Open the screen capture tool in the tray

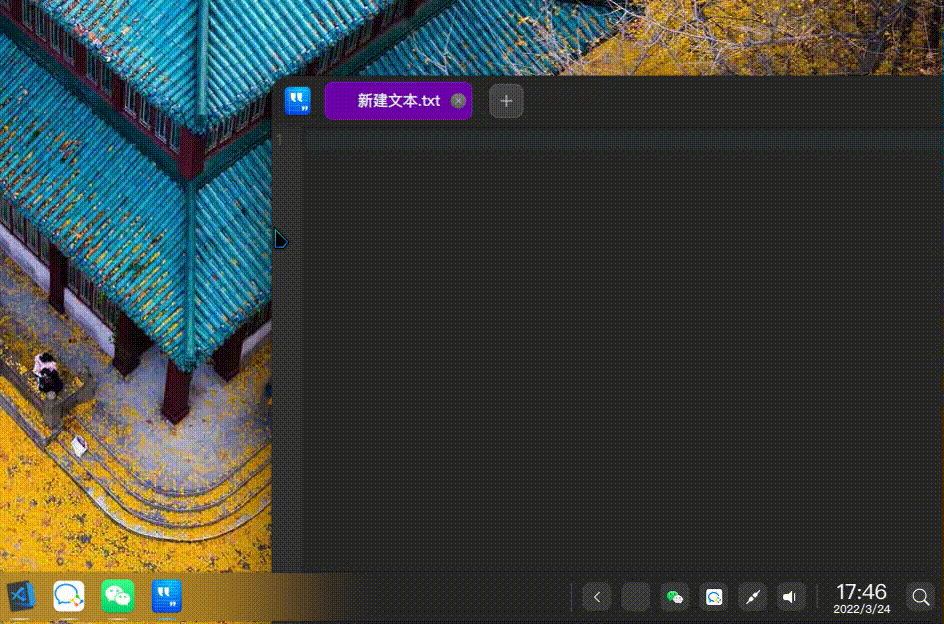[x=714, y=596]
